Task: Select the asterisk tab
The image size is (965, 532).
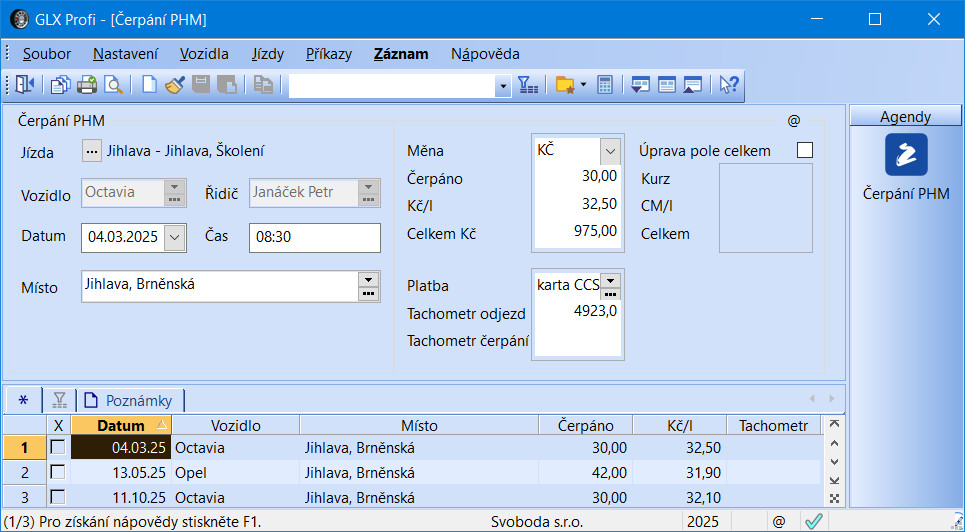Action: [23, 400]
